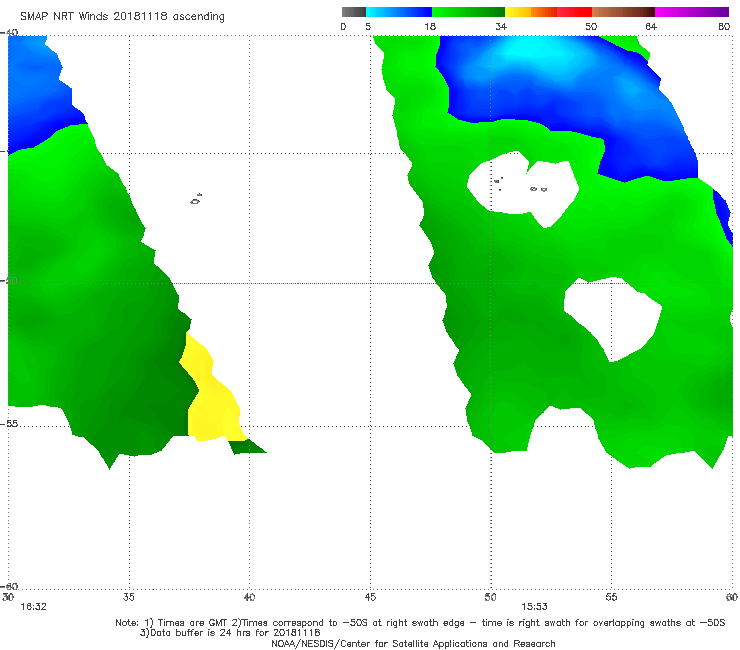Click the NOAA/NESDIS Center for Satellite Applications credit
This screenshot has width=740, height=650.
413,643
